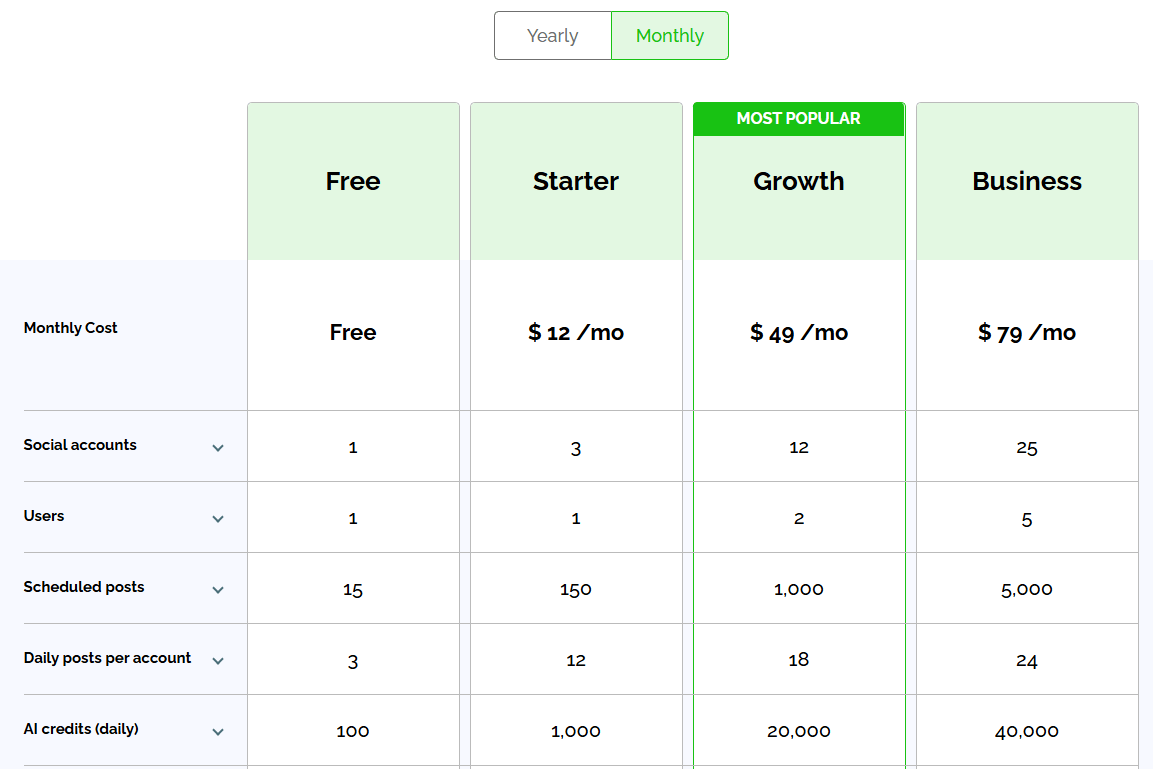1153x769 pixels.
Task: Click the Free price in Free column
Action: tap(352, 332)
